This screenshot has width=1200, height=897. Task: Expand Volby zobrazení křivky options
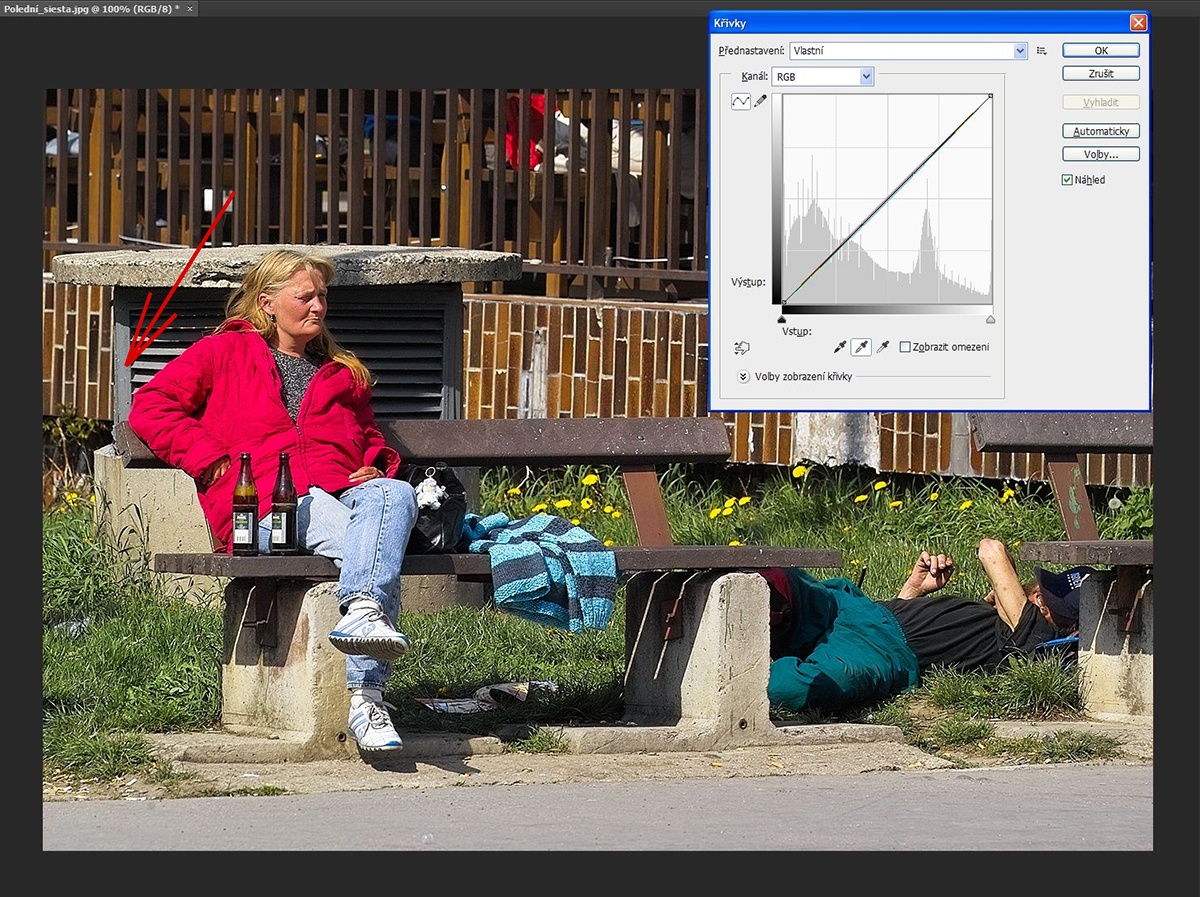(743, 377)
